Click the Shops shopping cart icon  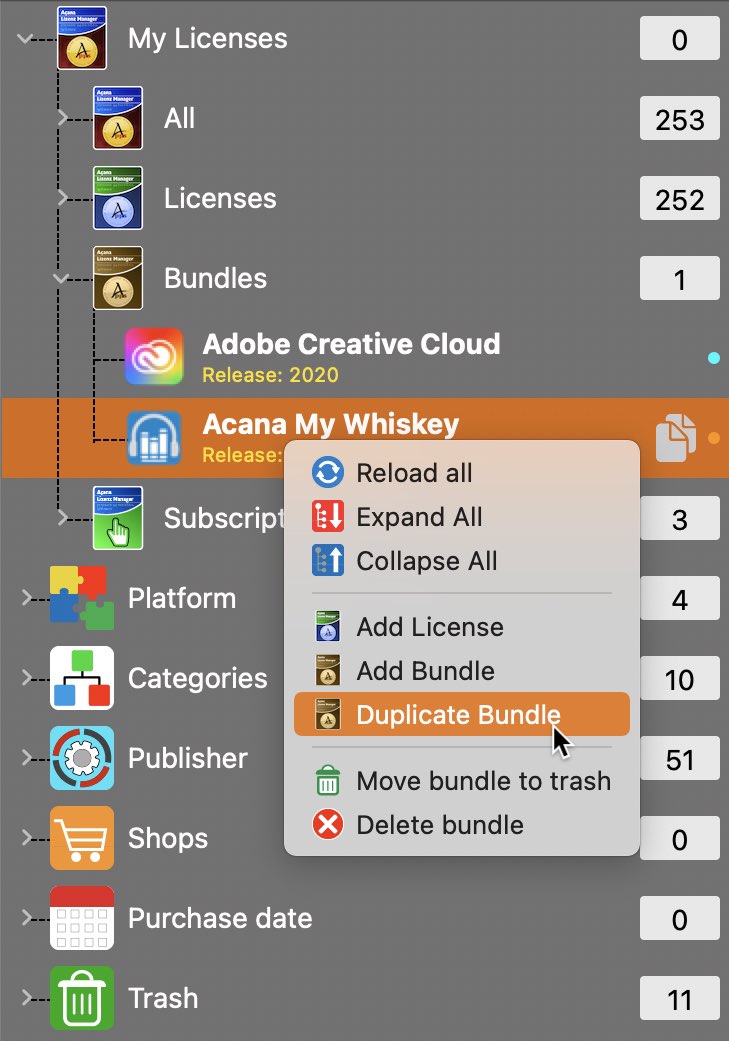(82, 838)
